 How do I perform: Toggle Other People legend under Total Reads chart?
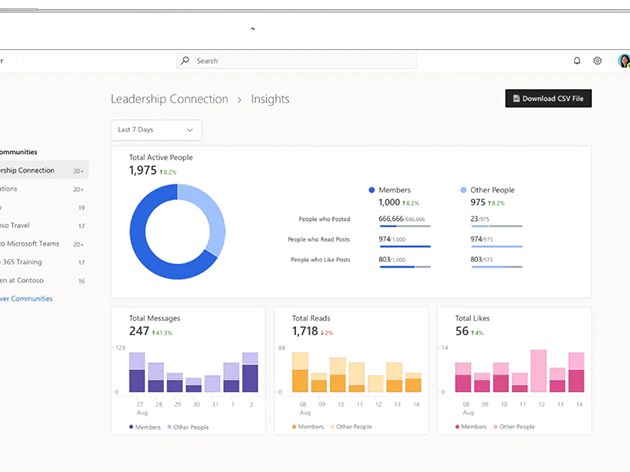click(x=348, y=427)
